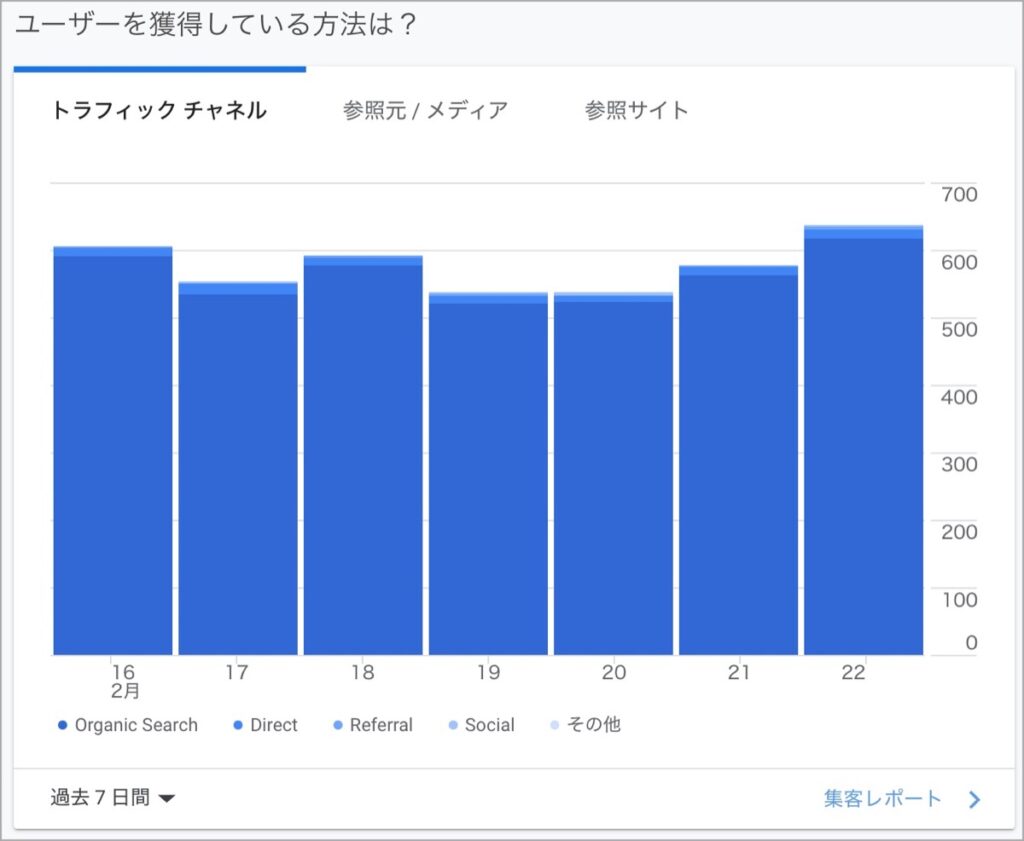1024x841 pixels.
Task: Select the その他 legend label
Action: click(x=593, y=725)
